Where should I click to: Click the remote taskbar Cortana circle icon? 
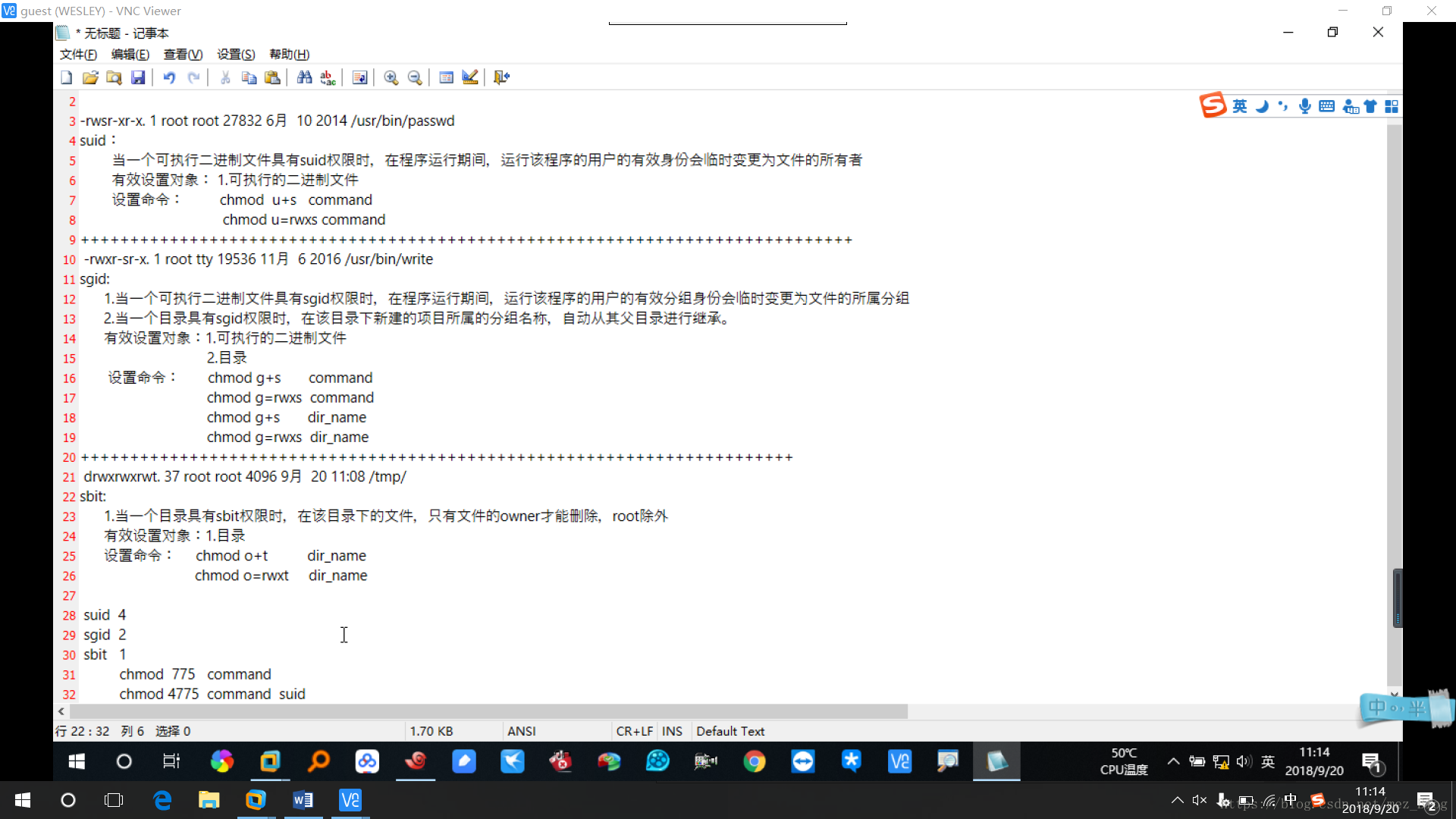[124, 761]
